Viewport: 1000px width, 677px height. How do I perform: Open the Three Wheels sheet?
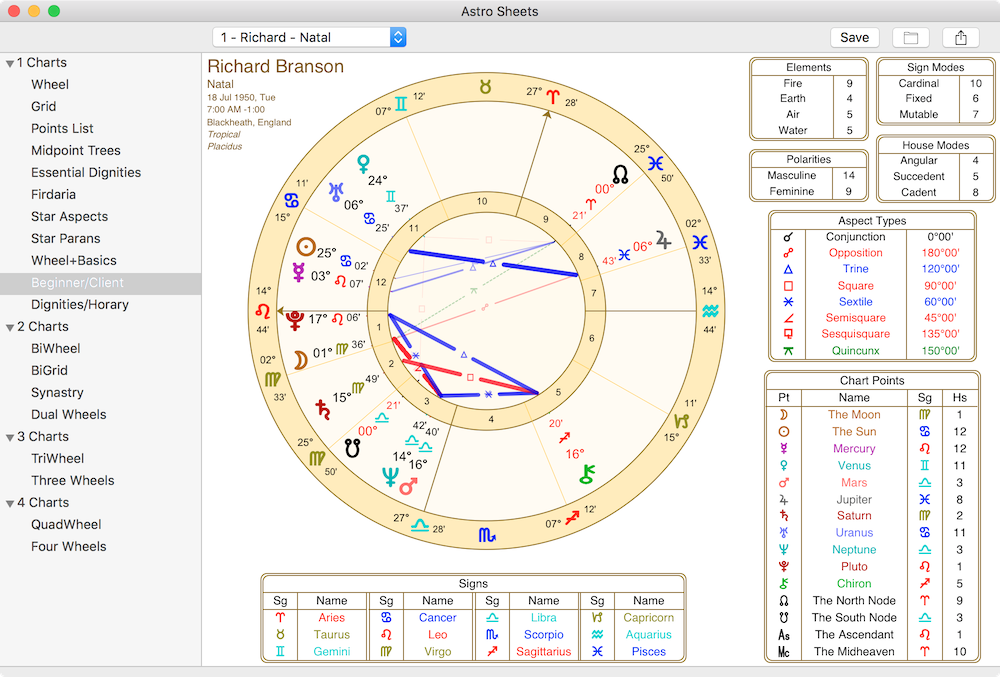[x=73, y=481]
